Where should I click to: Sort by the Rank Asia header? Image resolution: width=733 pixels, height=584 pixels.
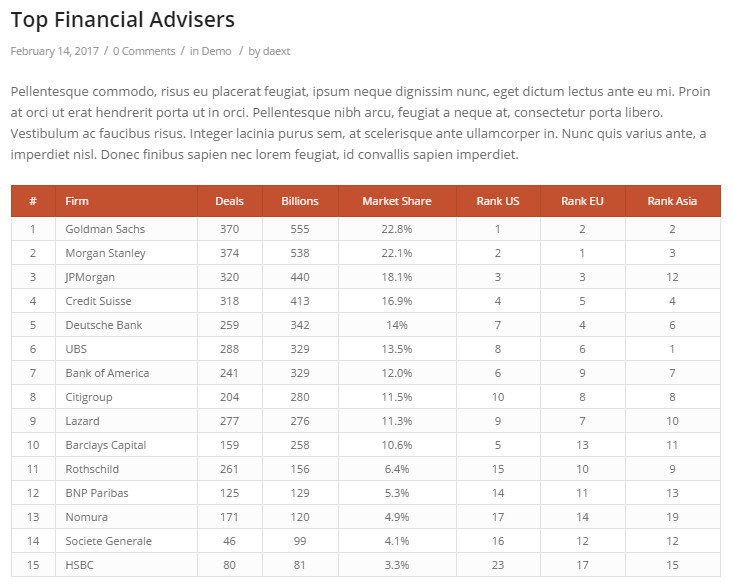tap(672, 201)
